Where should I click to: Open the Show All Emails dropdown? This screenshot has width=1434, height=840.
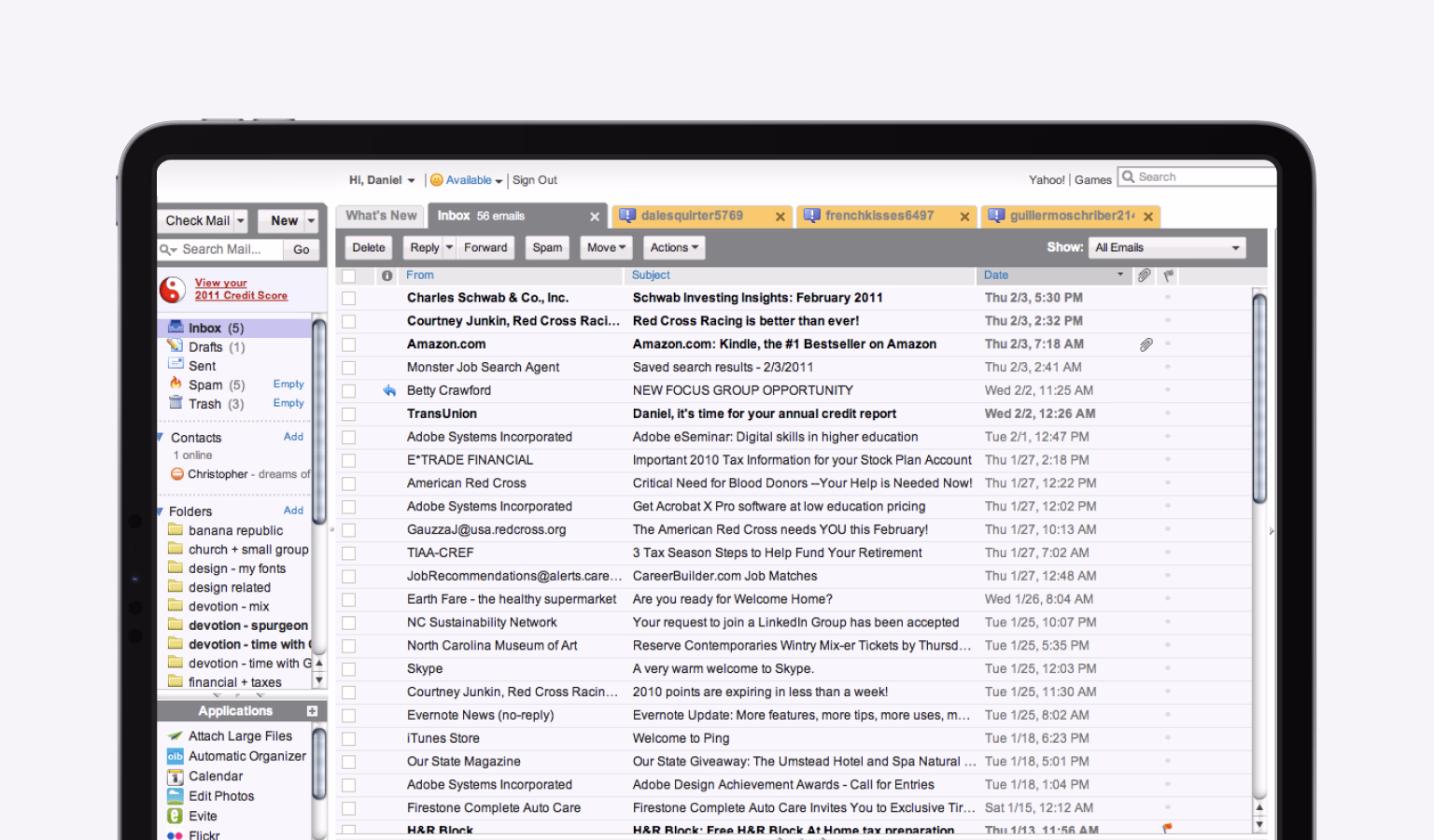point(1167,247)
